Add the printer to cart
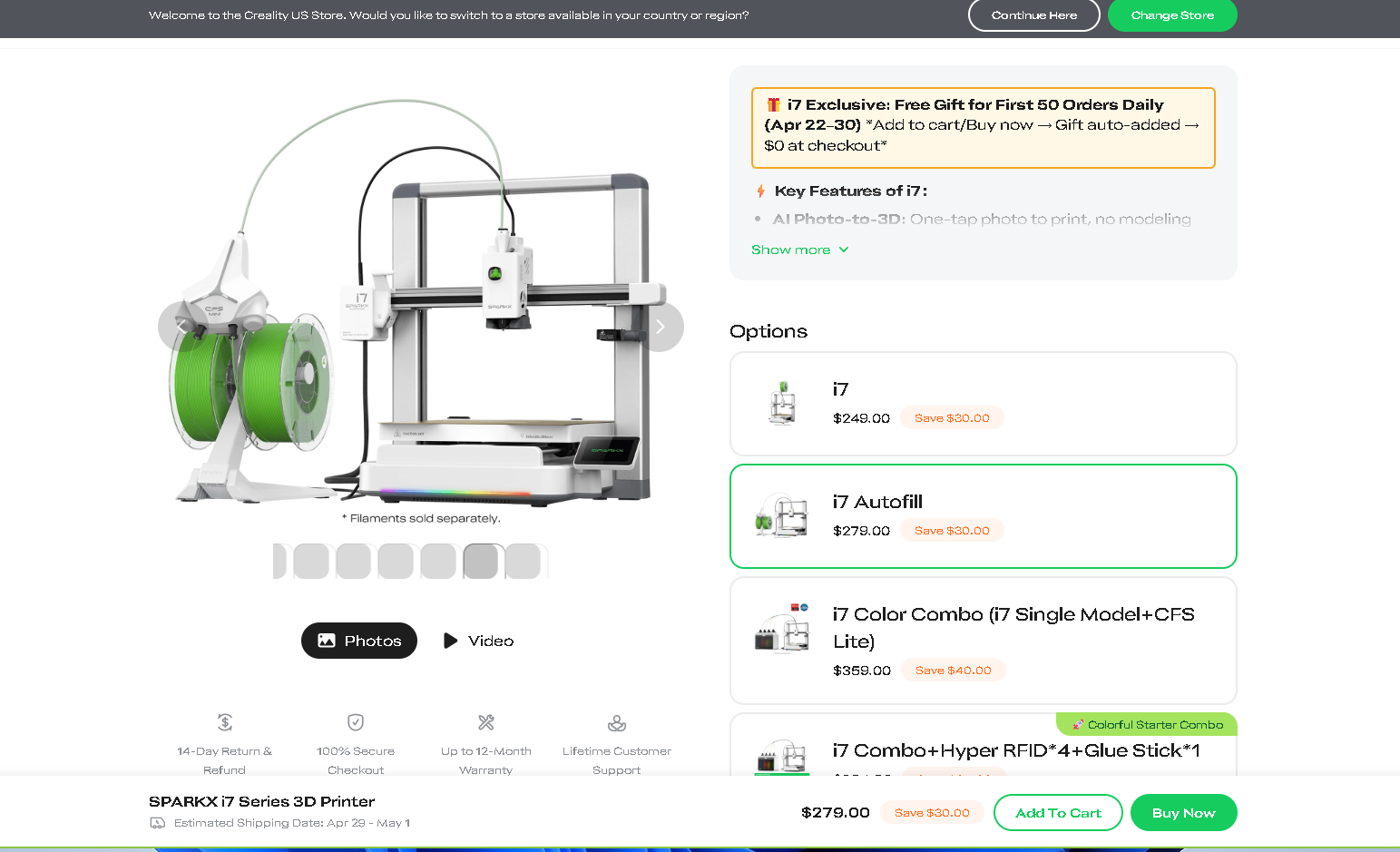1400x852 pixels. [x=1058, y=813]
